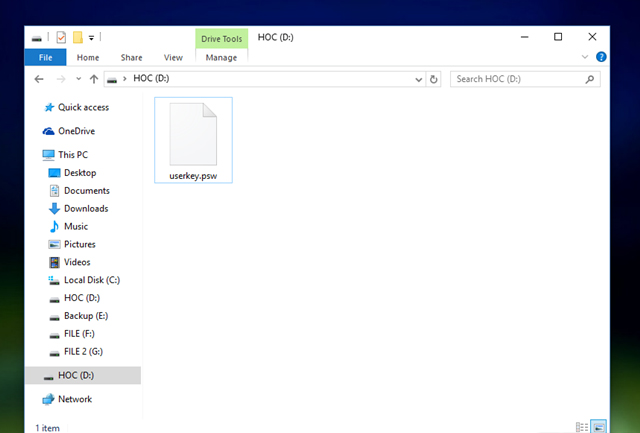Open Music folder in sidebar
This screenshot has height=433, width=640.
76,226
